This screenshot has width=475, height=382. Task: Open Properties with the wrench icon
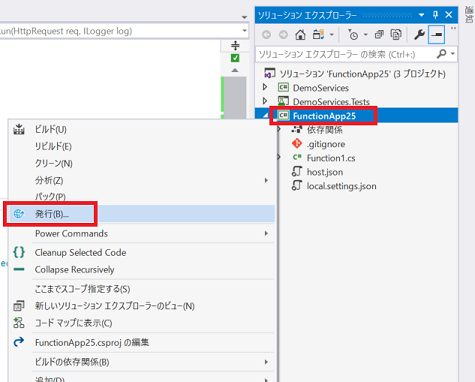pyautogui.click(x=419, y=34)
